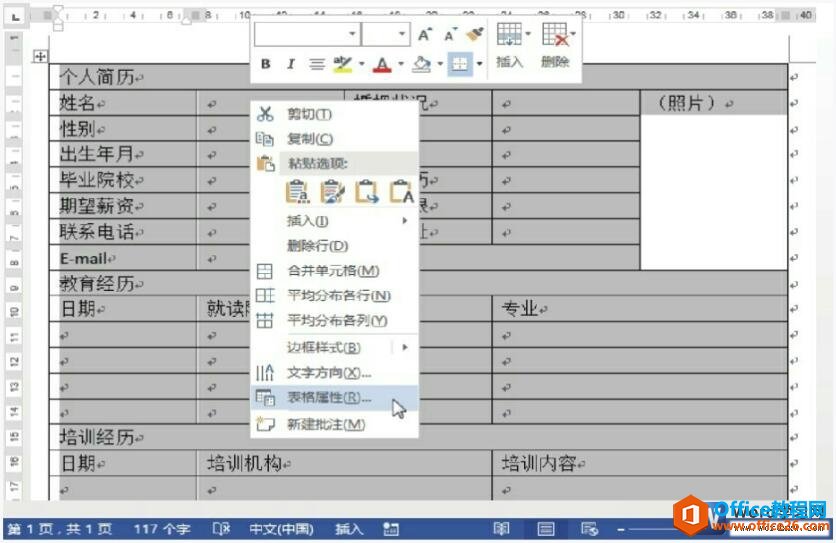Switch to Print Layout view
Viewport: 836px width, 543px height.
[x=545, y=529]
